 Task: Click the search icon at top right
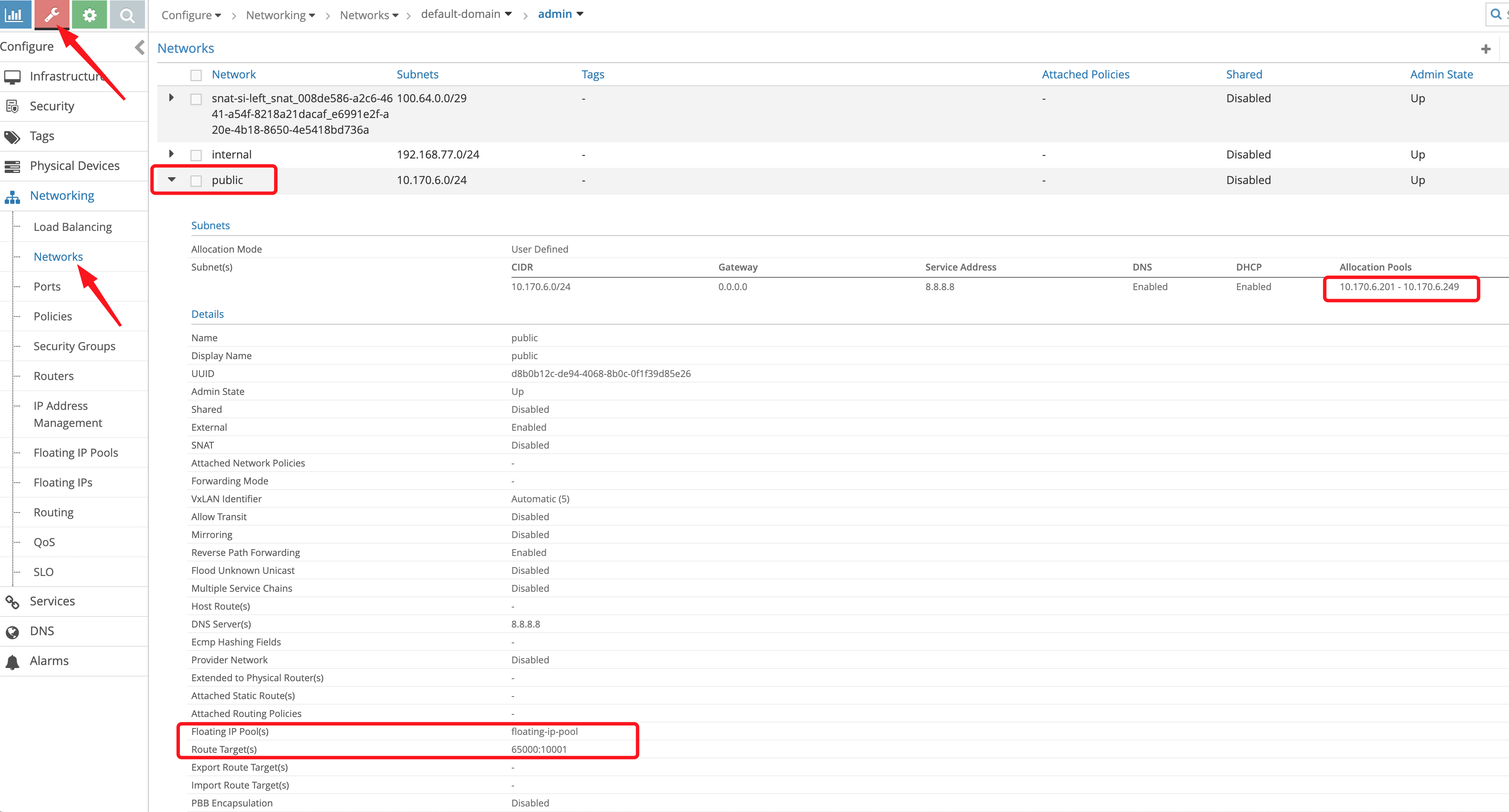(1495, 14)
